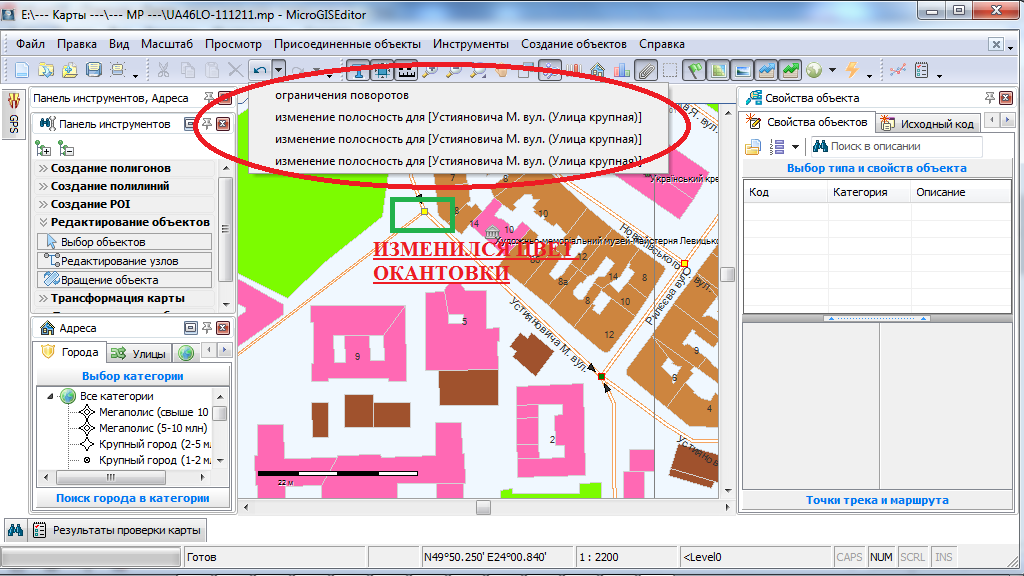Click the Выбор объектов button
The image size is (1024, 576).
(124, 242)
